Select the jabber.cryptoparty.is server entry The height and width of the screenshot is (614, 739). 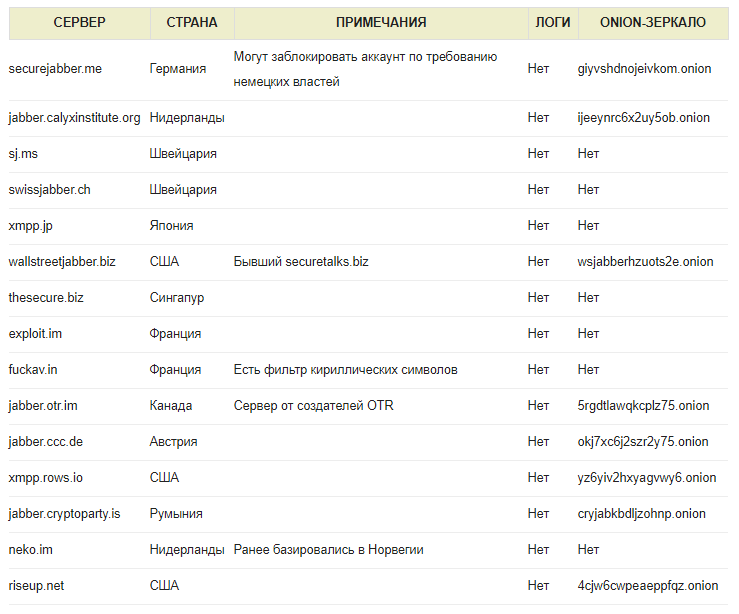click(64, 514)
